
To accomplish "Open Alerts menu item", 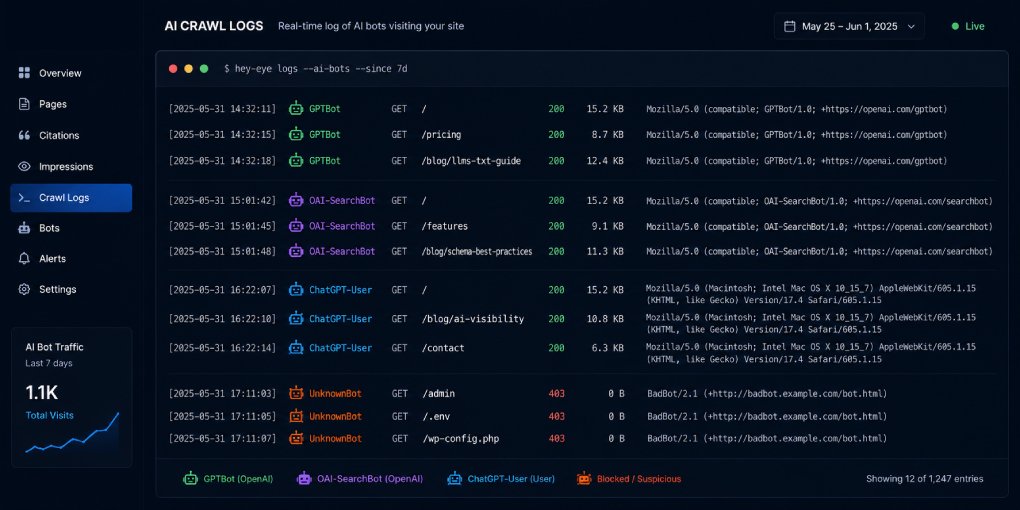I will point(71,259).
